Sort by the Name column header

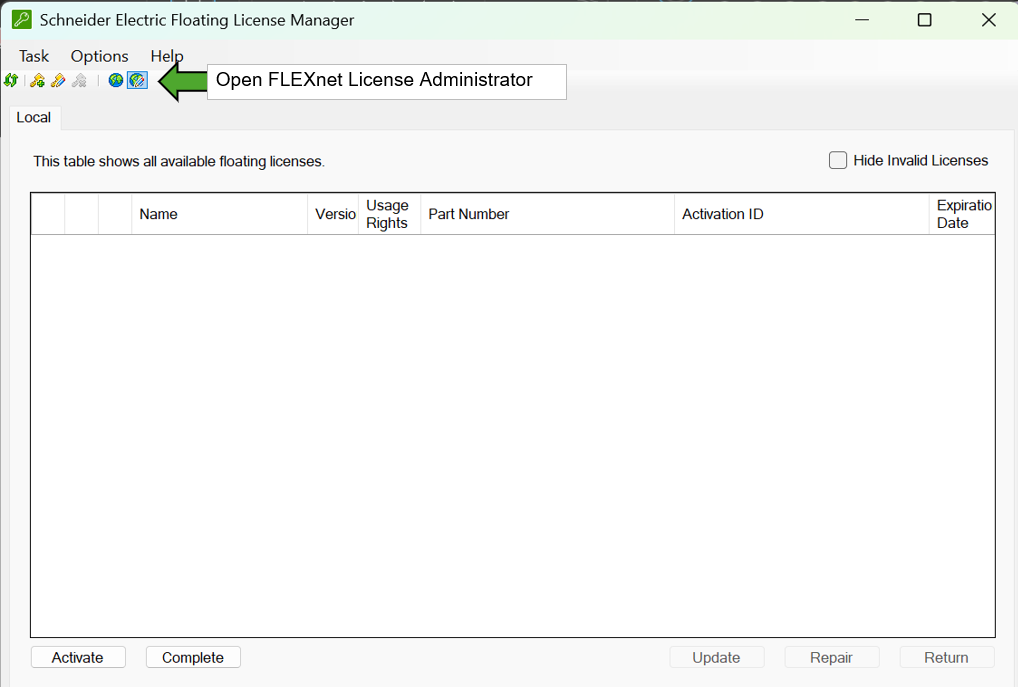click(219, 214)
